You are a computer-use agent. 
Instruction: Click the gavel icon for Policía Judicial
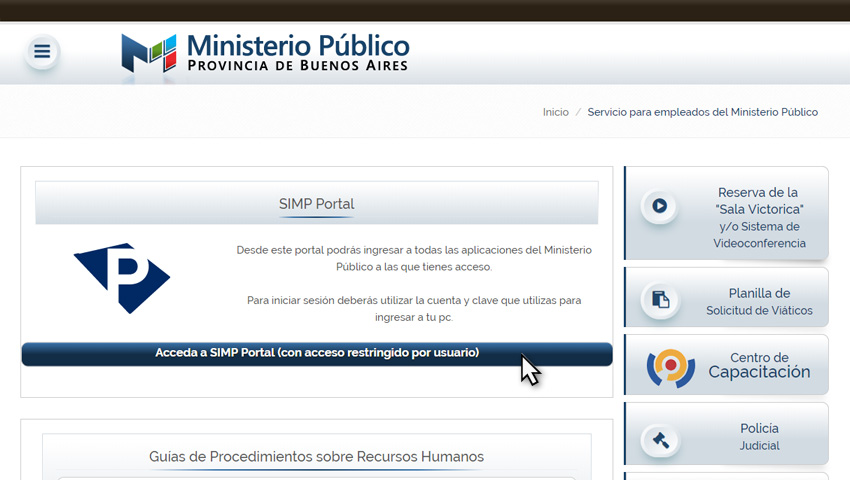pos(660,440)
